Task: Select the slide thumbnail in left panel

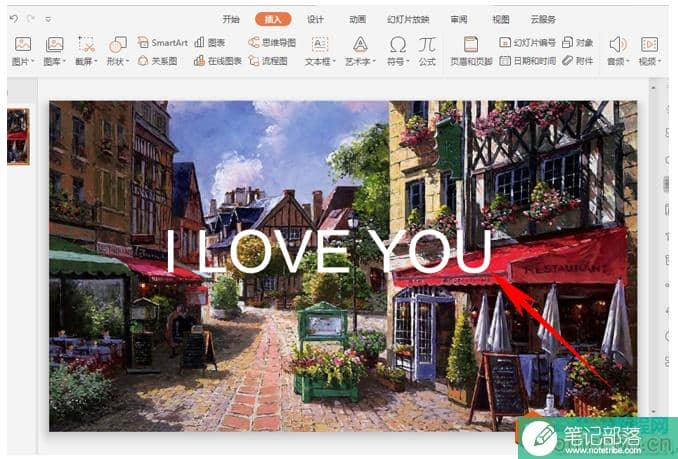Action: [18, 137]
